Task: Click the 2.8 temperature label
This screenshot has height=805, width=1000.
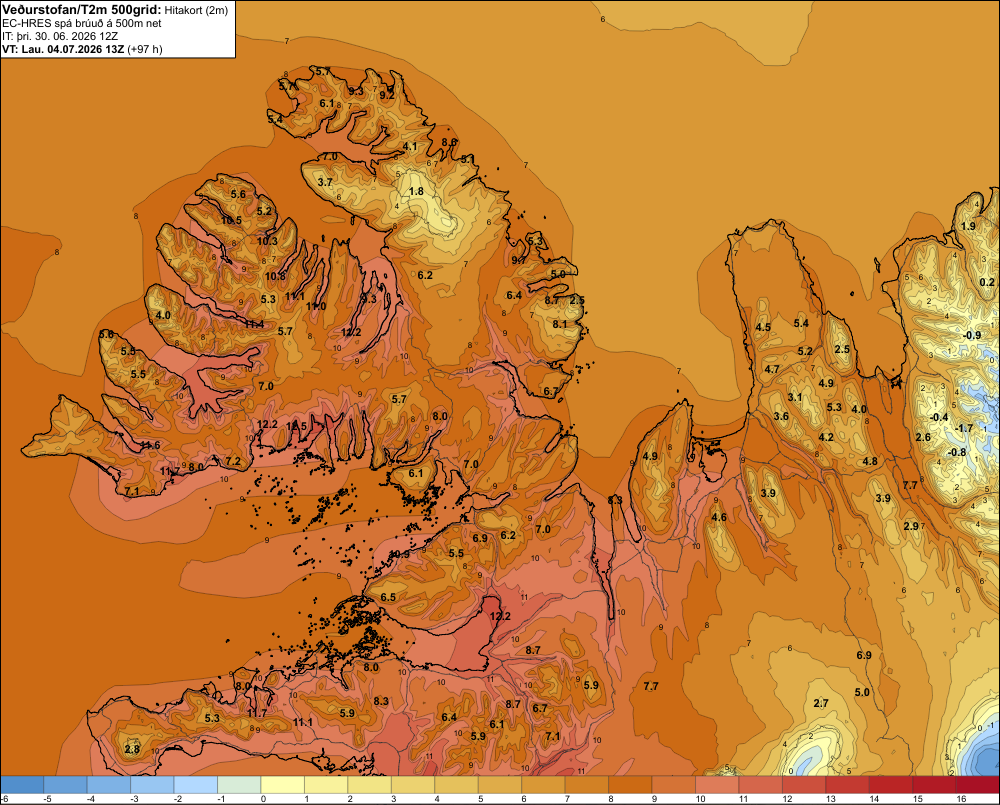Action: tap(132, 749)
